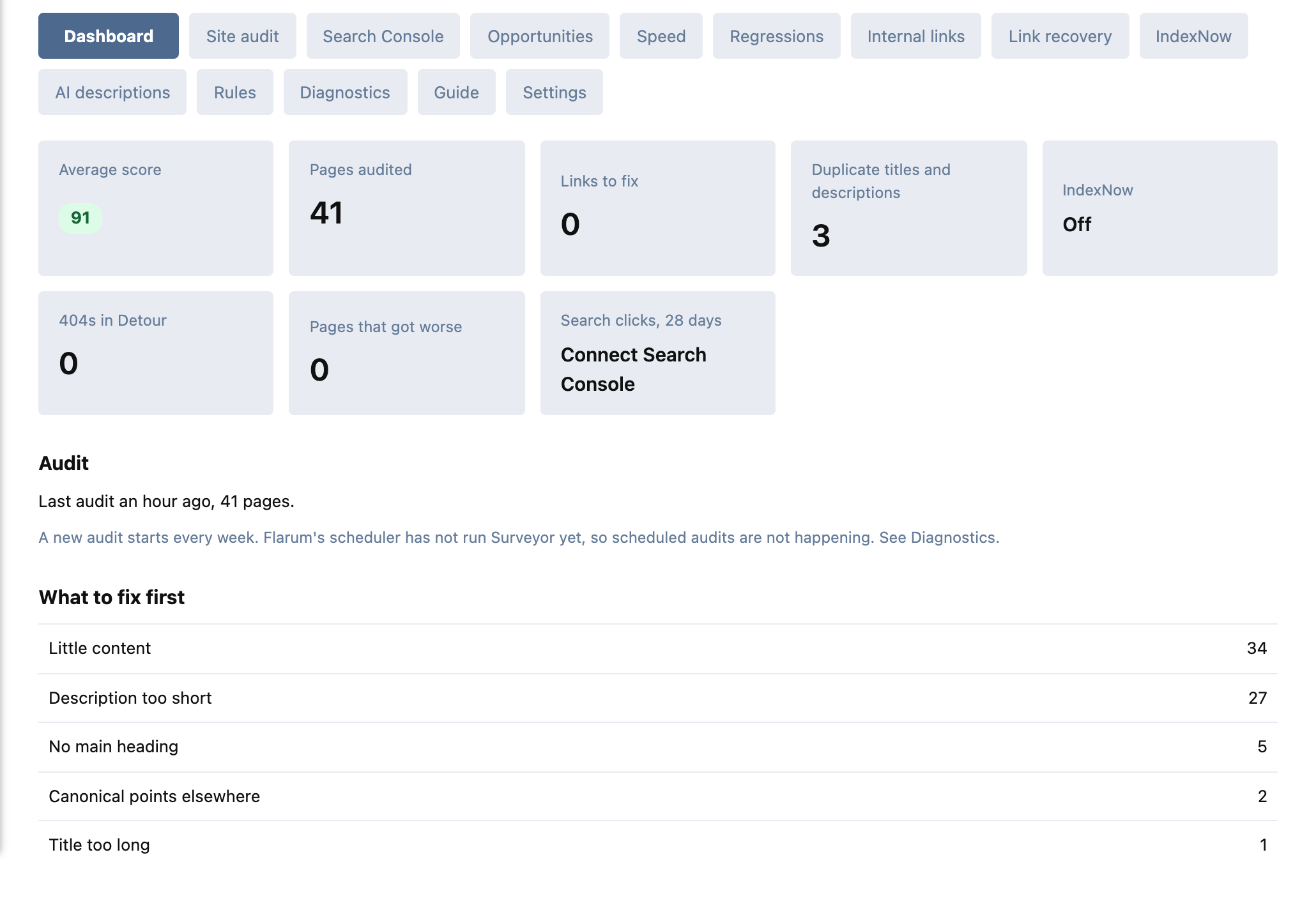1316x903 pixels.
Task: Click the IndexNow Off status card
Action: point(1160,208)
